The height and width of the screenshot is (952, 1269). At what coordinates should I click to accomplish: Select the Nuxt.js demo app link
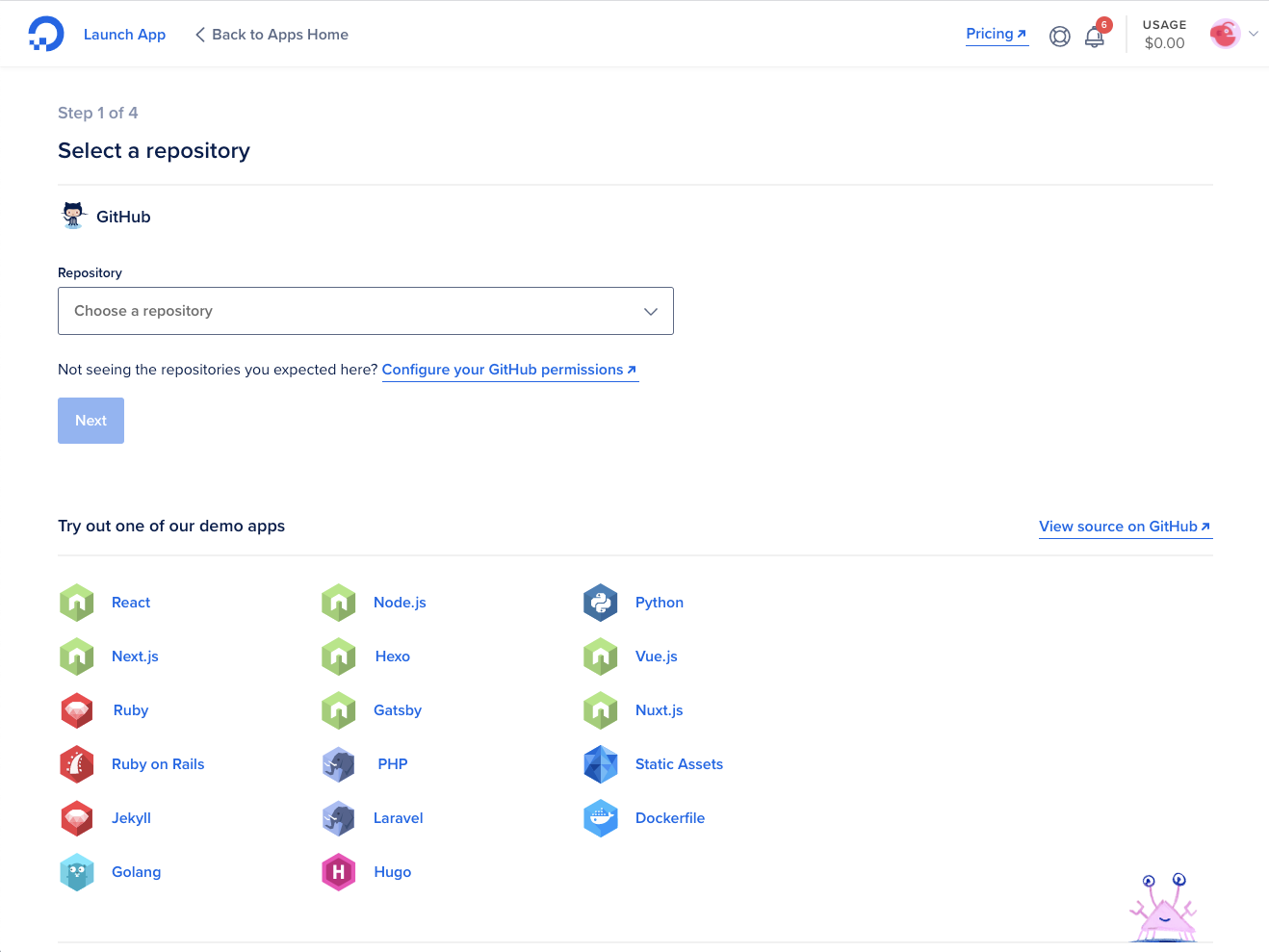[x=660, y=710]
